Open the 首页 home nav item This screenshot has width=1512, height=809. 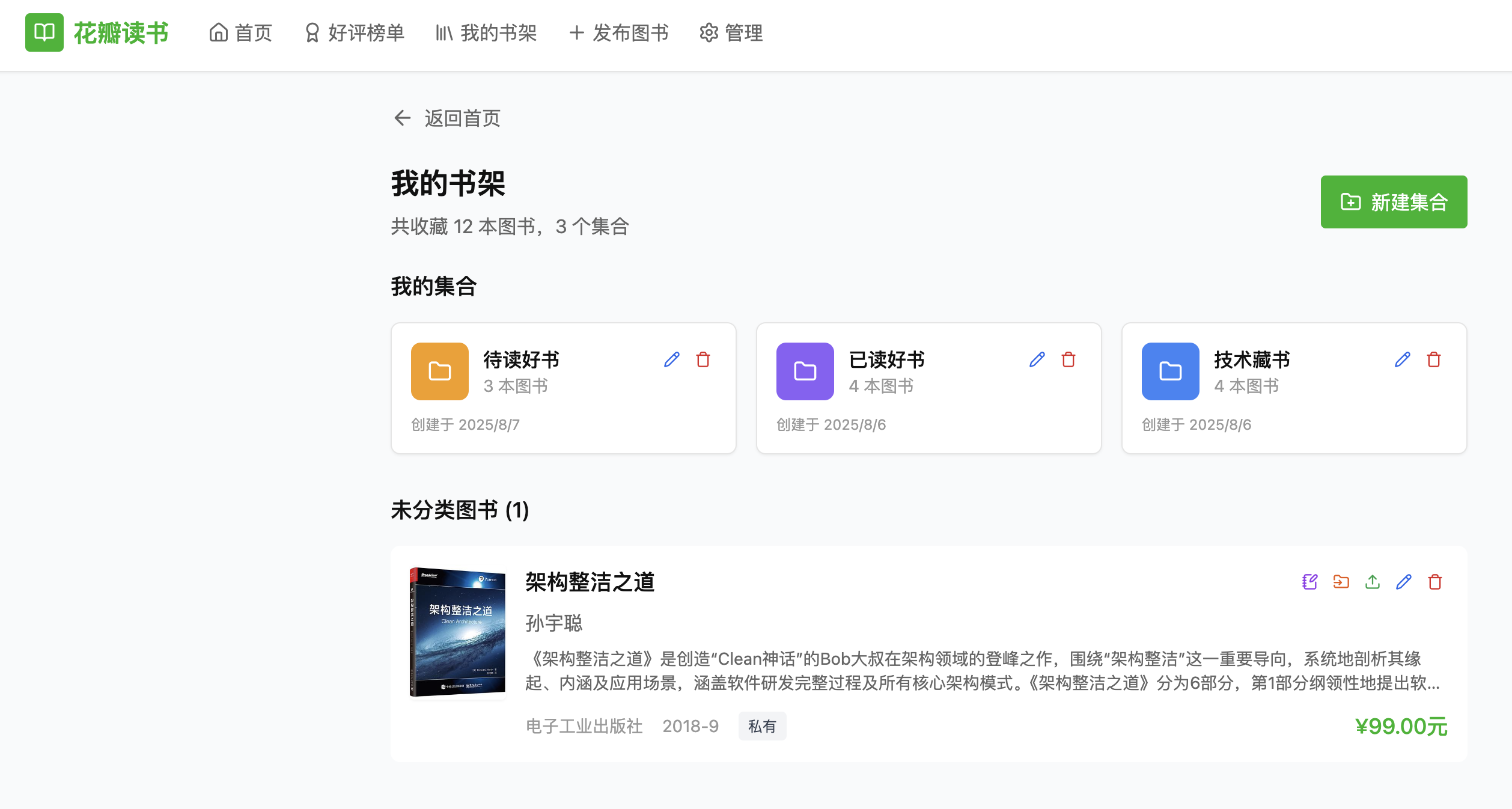(240, 32)
